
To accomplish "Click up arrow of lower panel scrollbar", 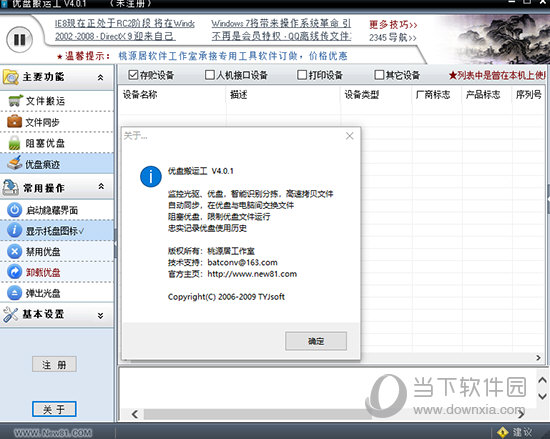I will [x=542, y=380].
